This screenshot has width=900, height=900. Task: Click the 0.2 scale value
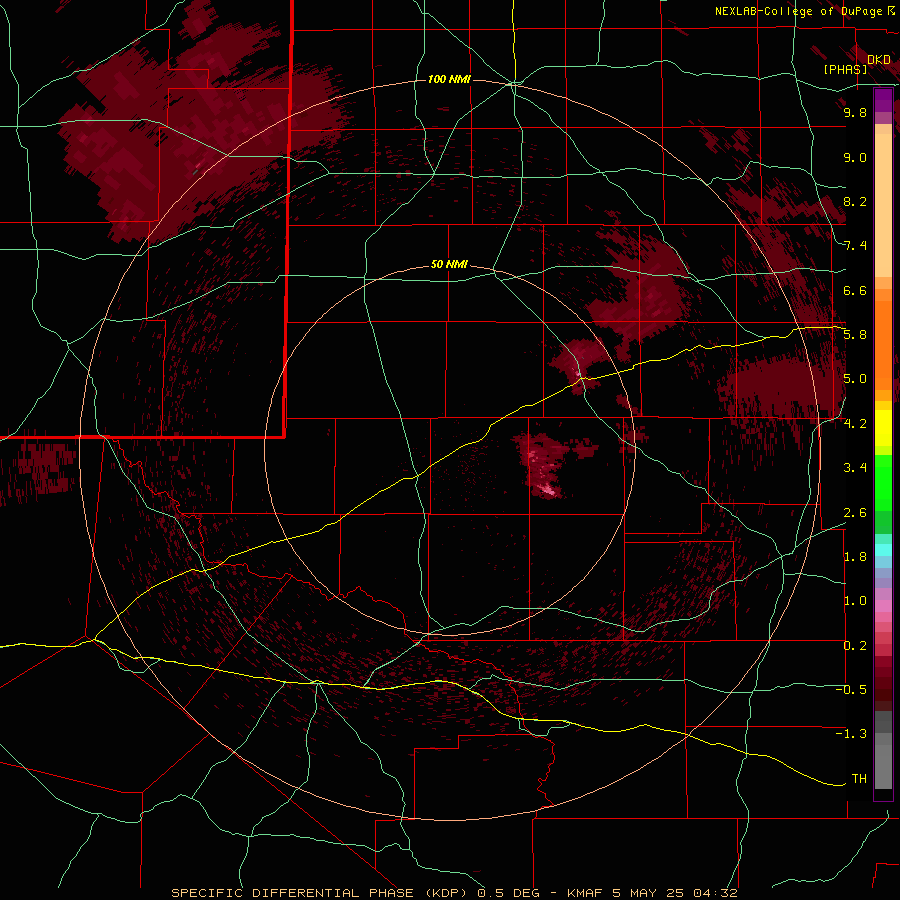(x=855, y=645)
